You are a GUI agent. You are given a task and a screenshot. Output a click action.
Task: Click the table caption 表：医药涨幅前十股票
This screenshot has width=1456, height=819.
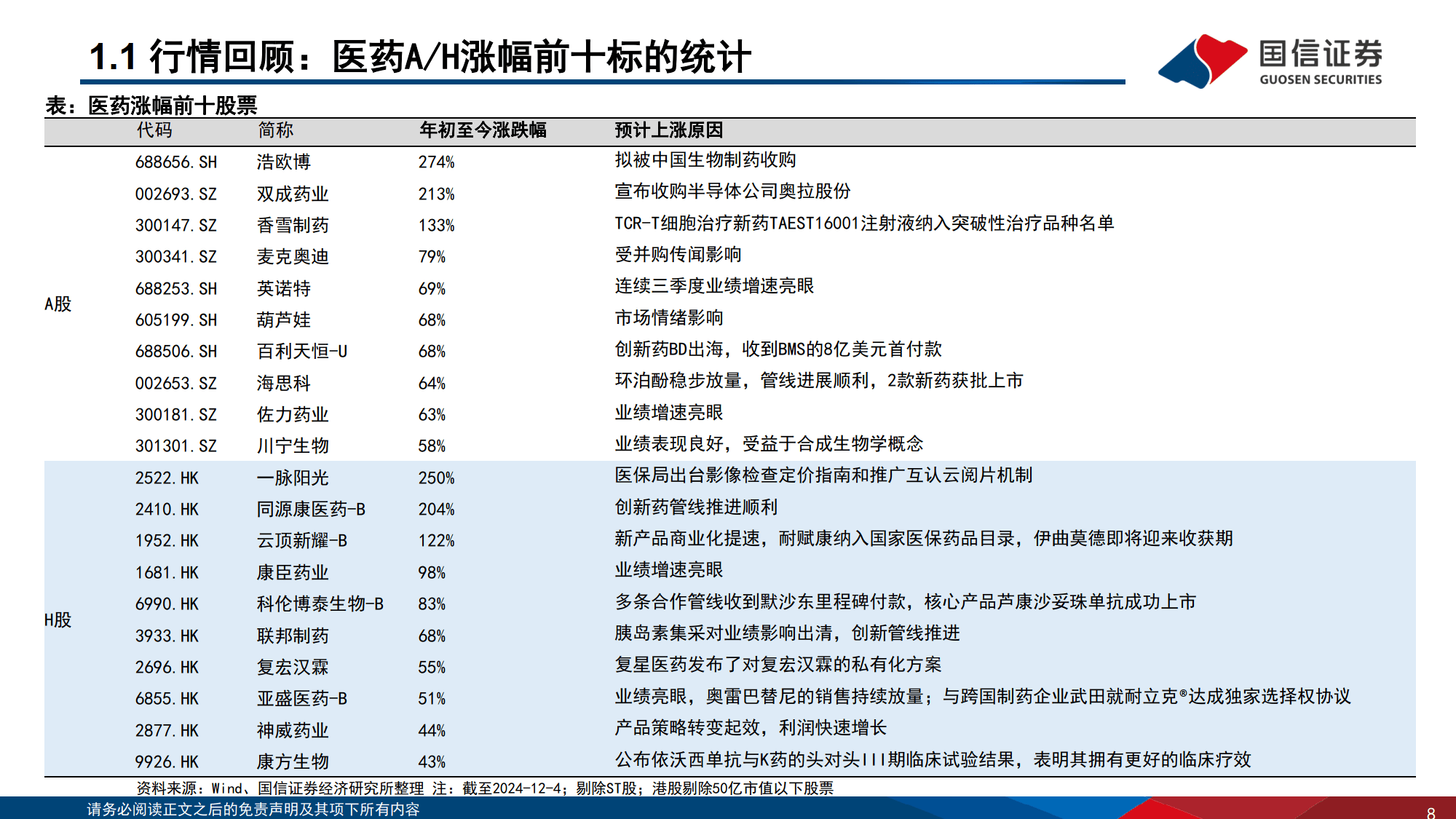click(x=151, y=106)
